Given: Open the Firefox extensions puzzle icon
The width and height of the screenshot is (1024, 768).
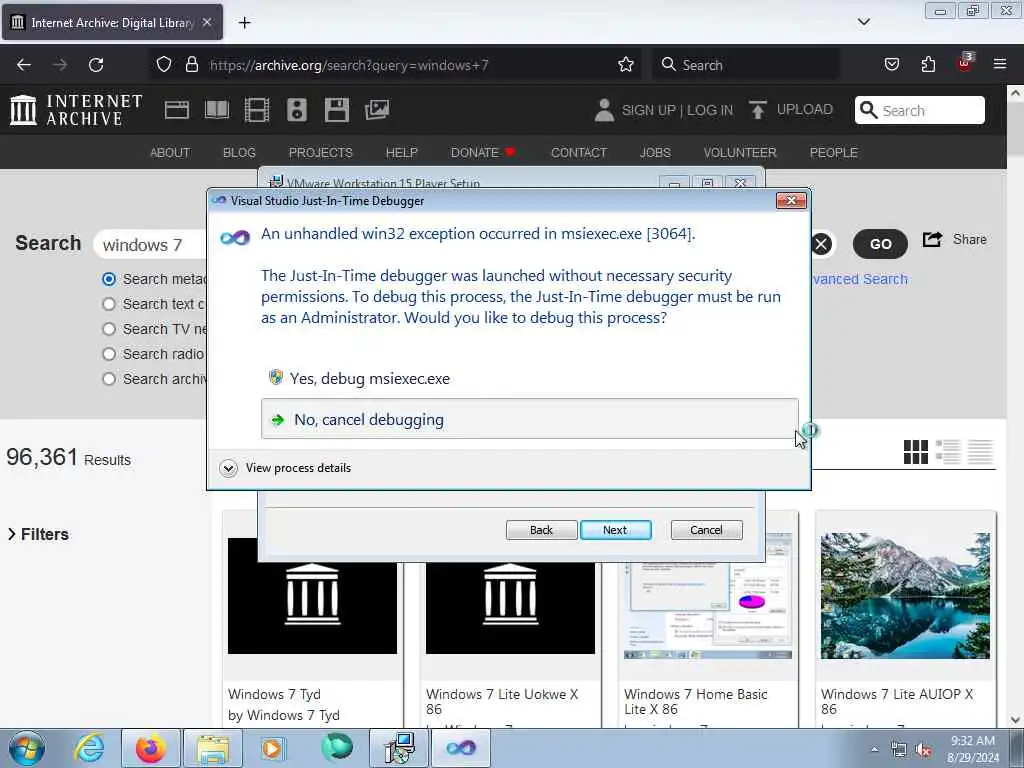Looking at the screenshot, I should click(x=928, y=64).
